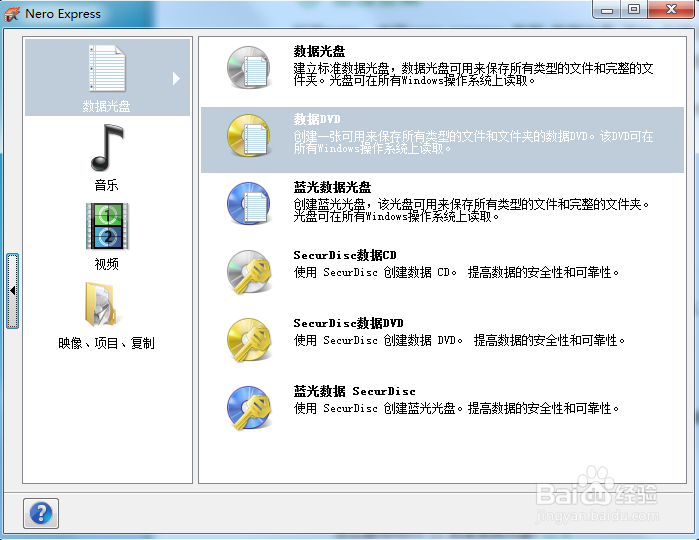Open the 视频 film strip category
699x540 pixels.
[107, 226]
